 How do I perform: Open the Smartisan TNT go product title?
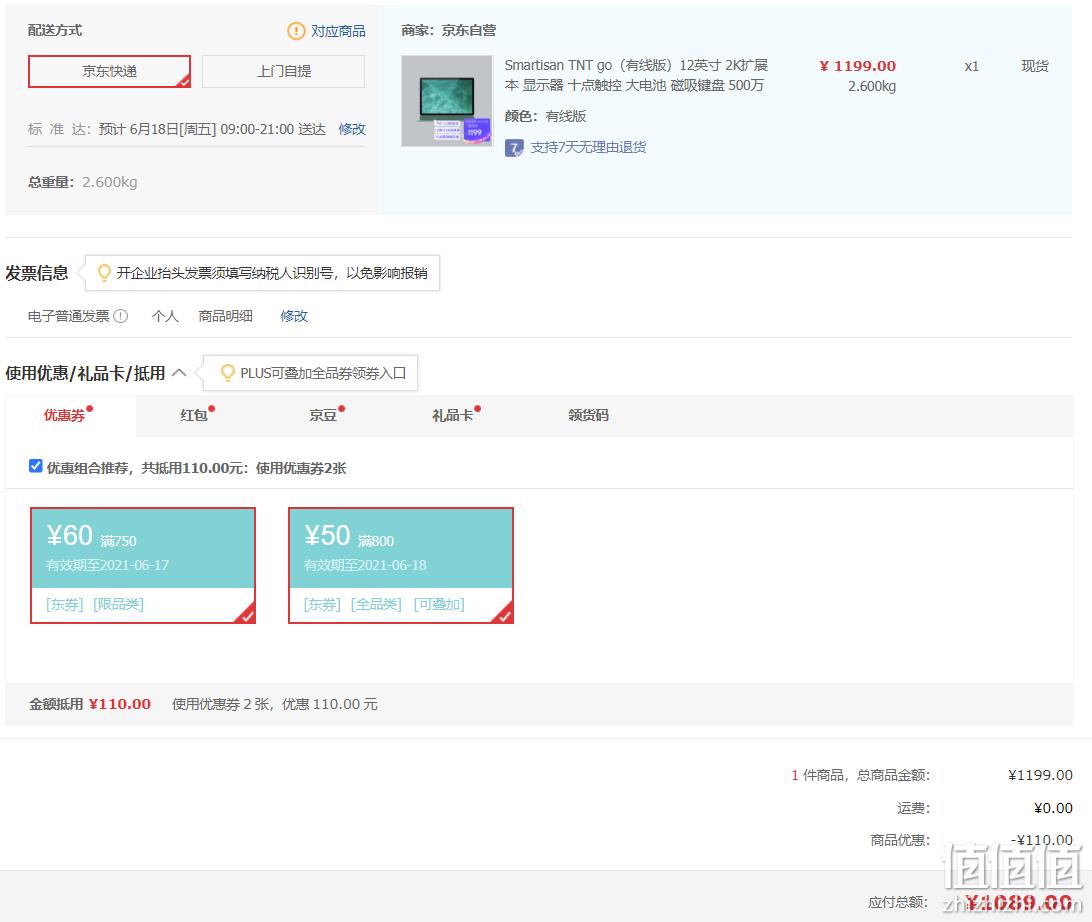click(636, 75)
